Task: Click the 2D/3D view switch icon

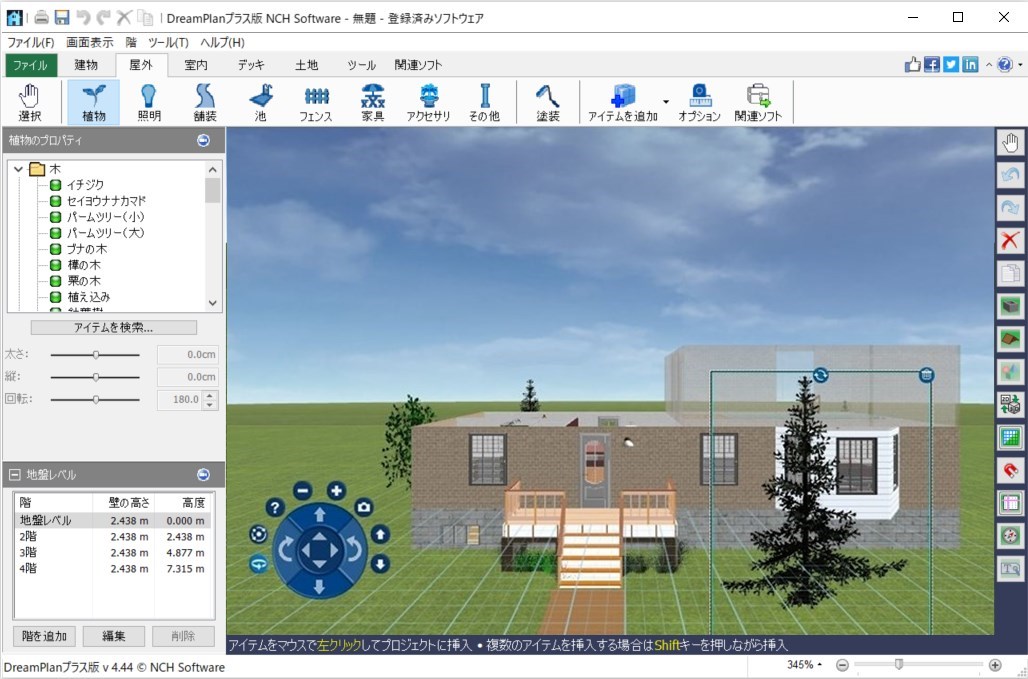Action: [1010, 404]
